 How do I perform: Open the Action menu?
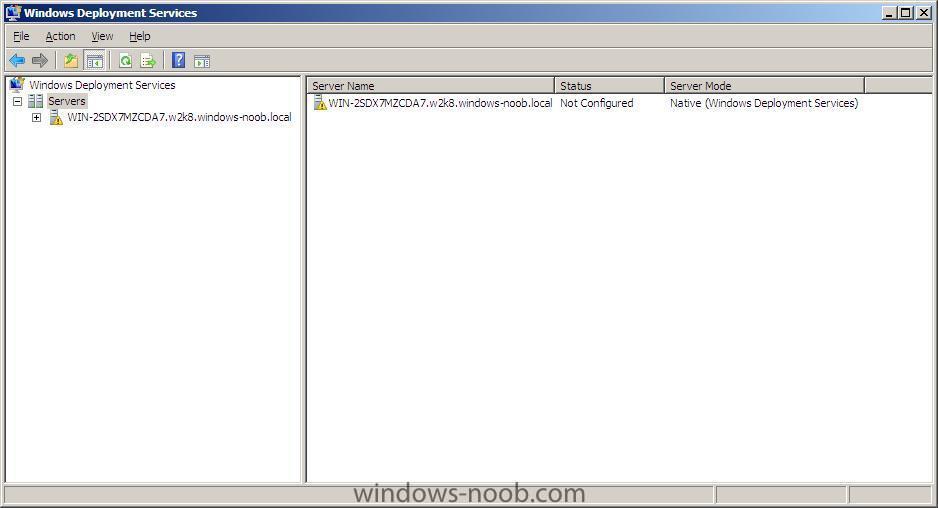coord(60,36)
